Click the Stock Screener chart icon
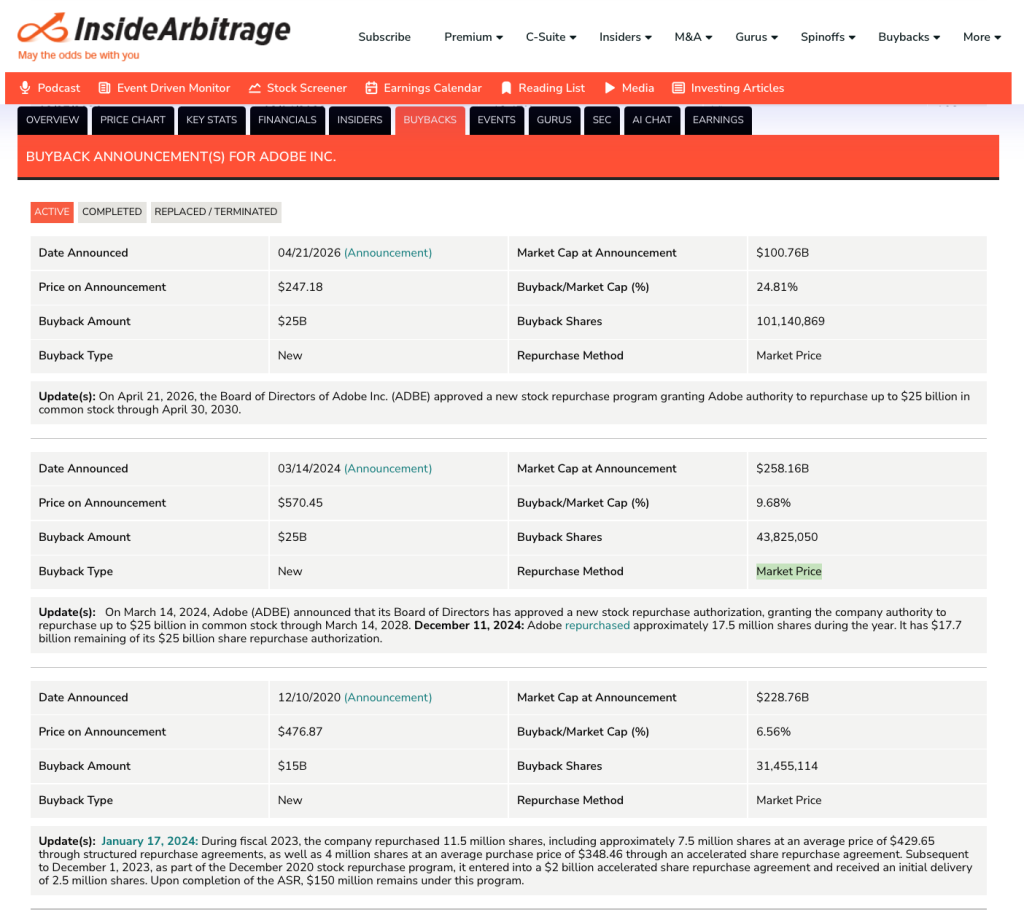This screenshot has width=1024, height=912. point(255,88)
